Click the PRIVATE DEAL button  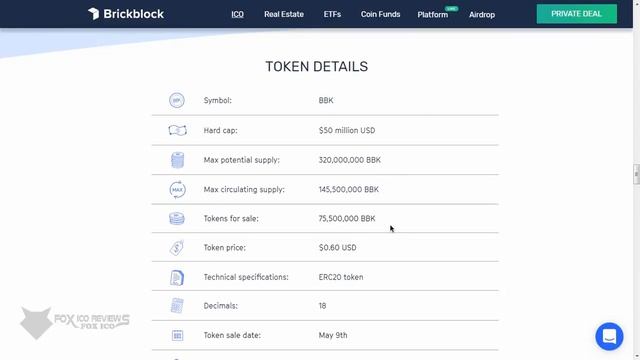pos(576,14)
